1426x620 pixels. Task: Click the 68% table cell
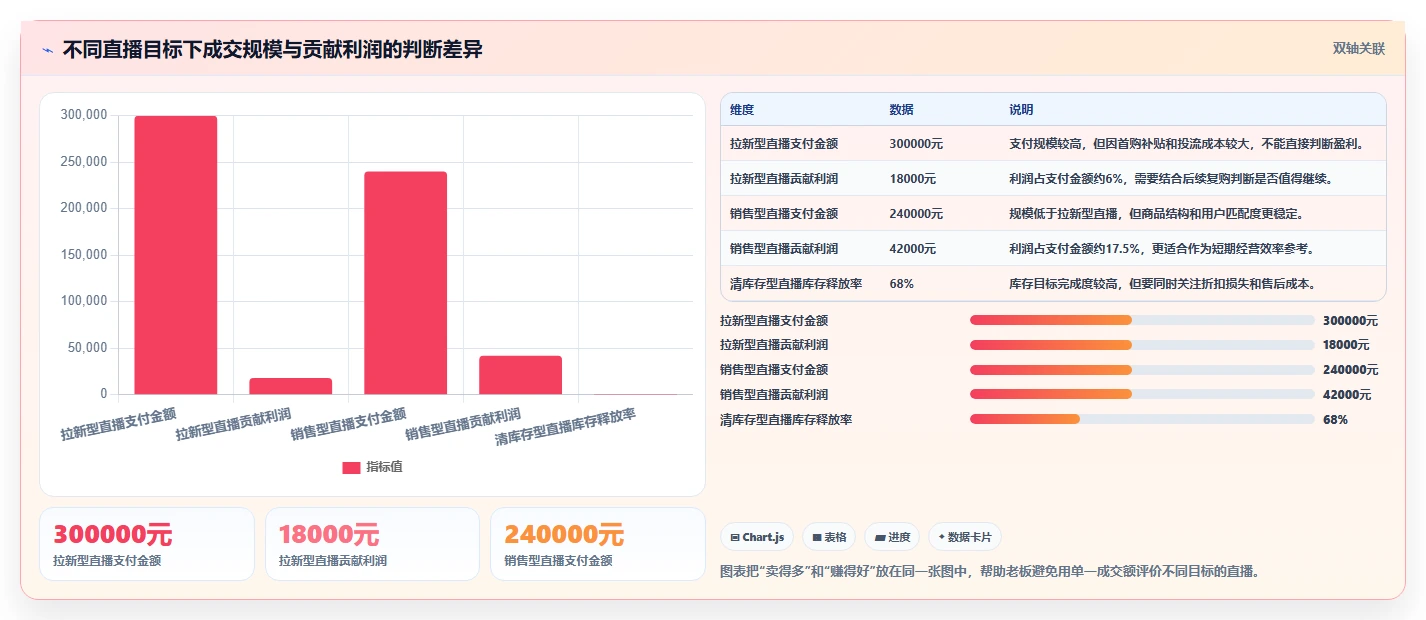coord(901,284)
